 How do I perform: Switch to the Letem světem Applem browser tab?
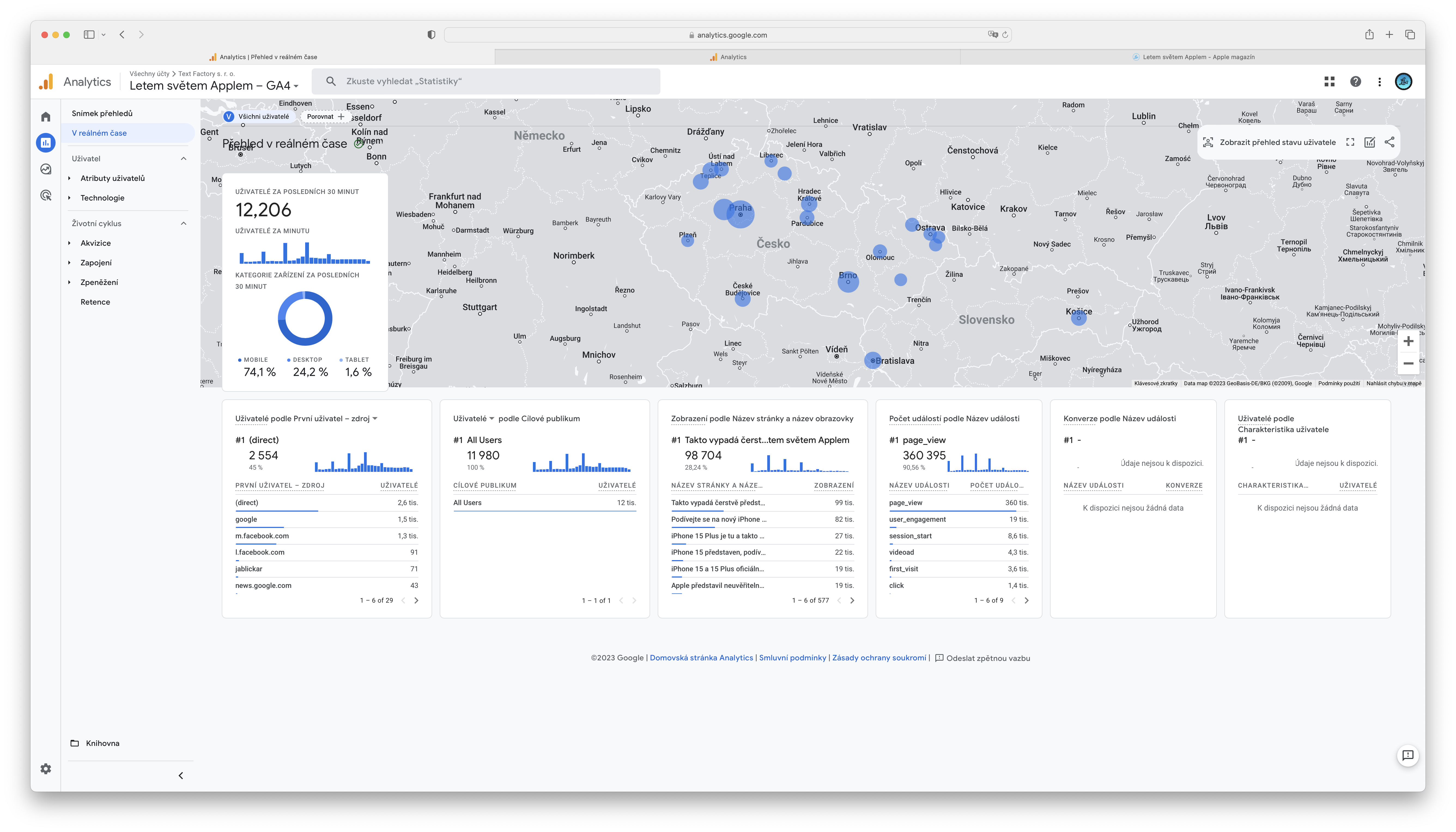click(x=1194, y=57)
